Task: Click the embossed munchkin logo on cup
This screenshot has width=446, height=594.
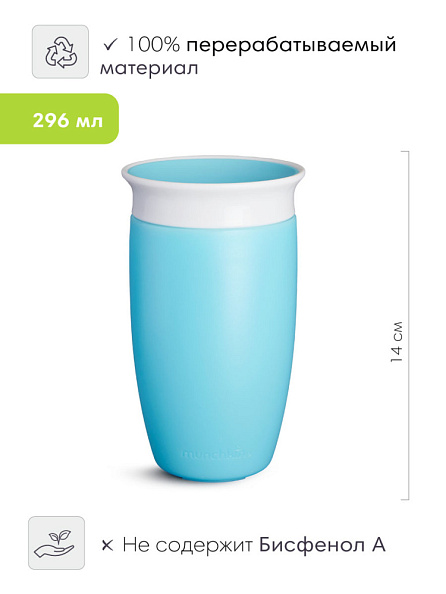Action: (216, 453)
